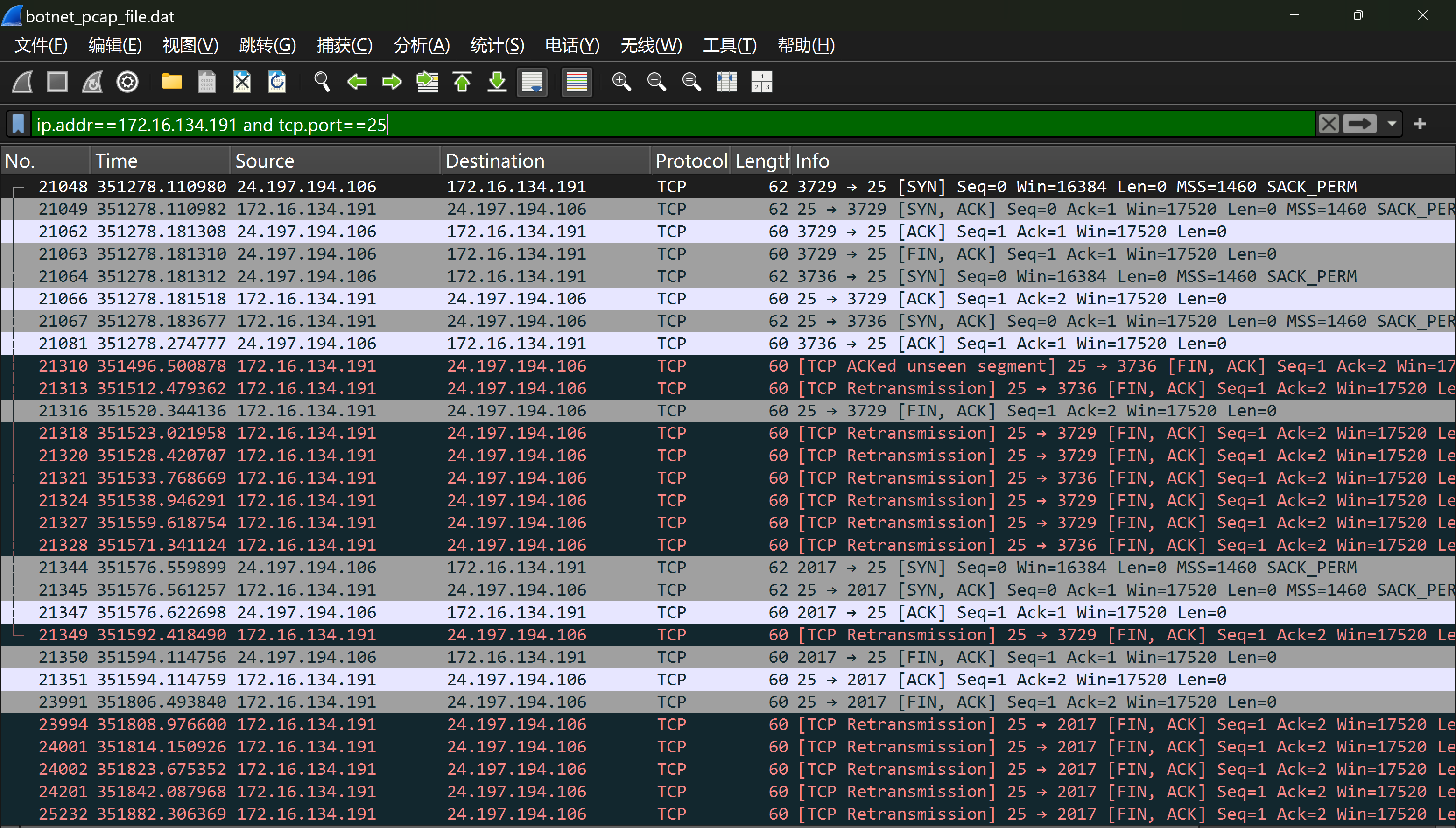Go to specified packet icon

(427, 82)
